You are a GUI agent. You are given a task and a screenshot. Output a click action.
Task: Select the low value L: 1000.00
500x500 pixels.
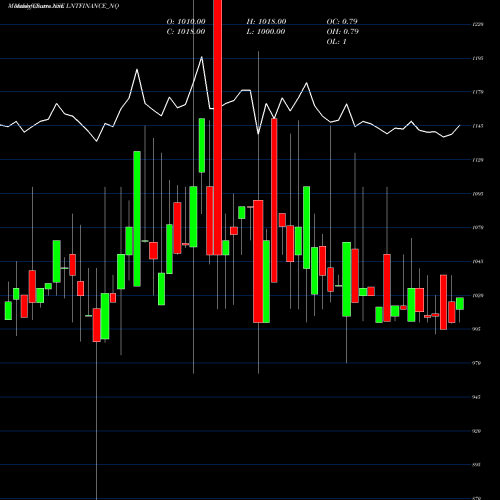(x=266, y=31)
